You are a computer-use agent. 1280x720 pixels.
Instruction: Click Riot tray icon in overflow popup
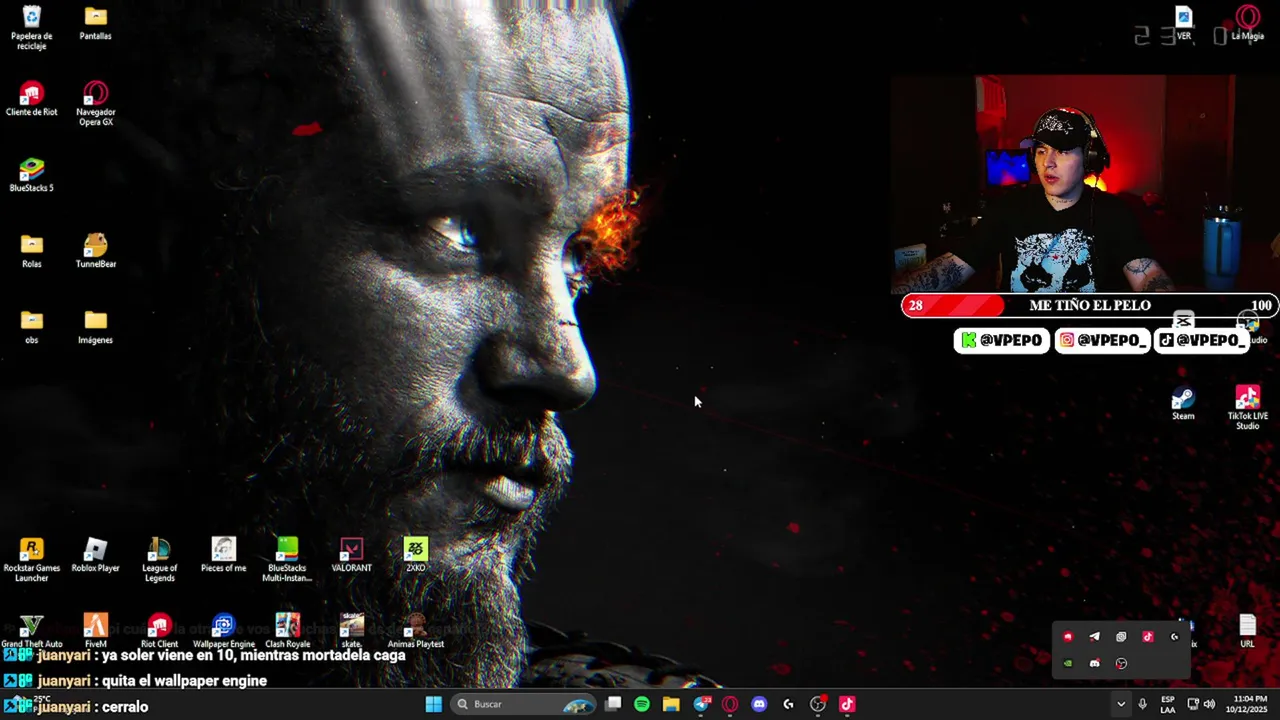(1068, 636)
